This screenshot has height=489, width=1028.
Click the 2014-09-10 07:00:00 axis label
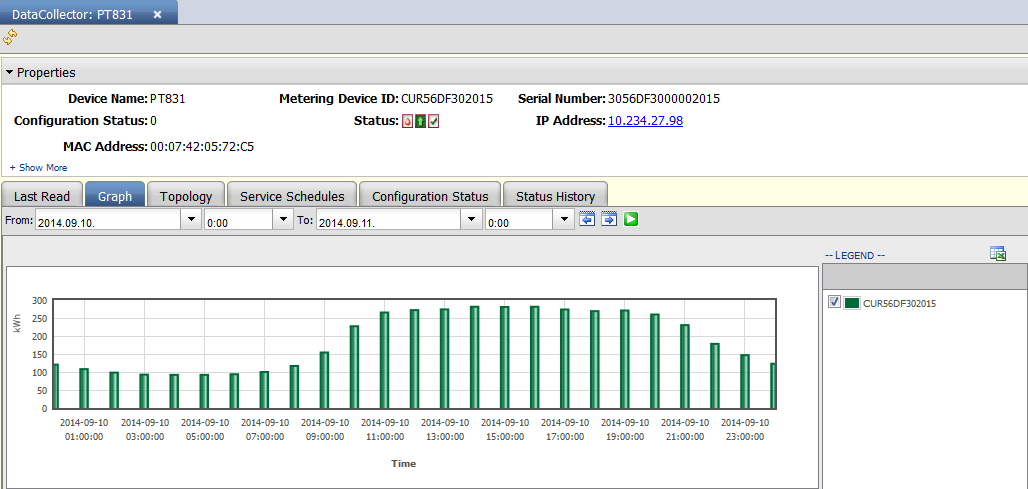[x=265, y=429]
